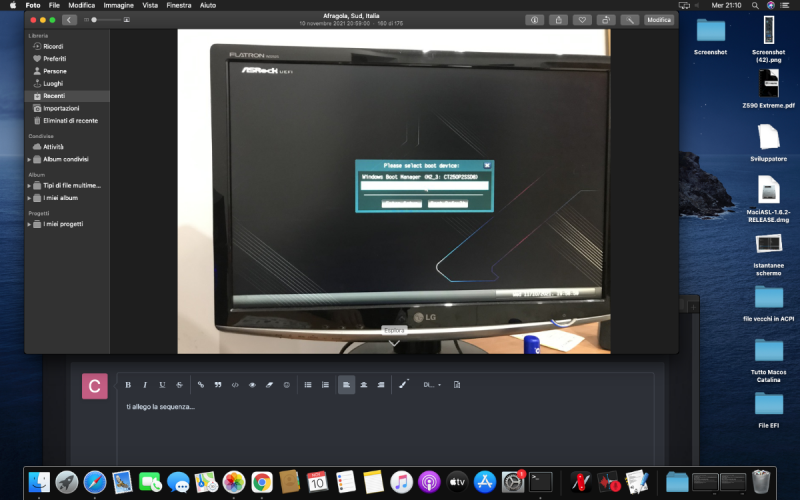Clear formatting with eraser icon
Screen dimensions: 800x500
(269, 385)
